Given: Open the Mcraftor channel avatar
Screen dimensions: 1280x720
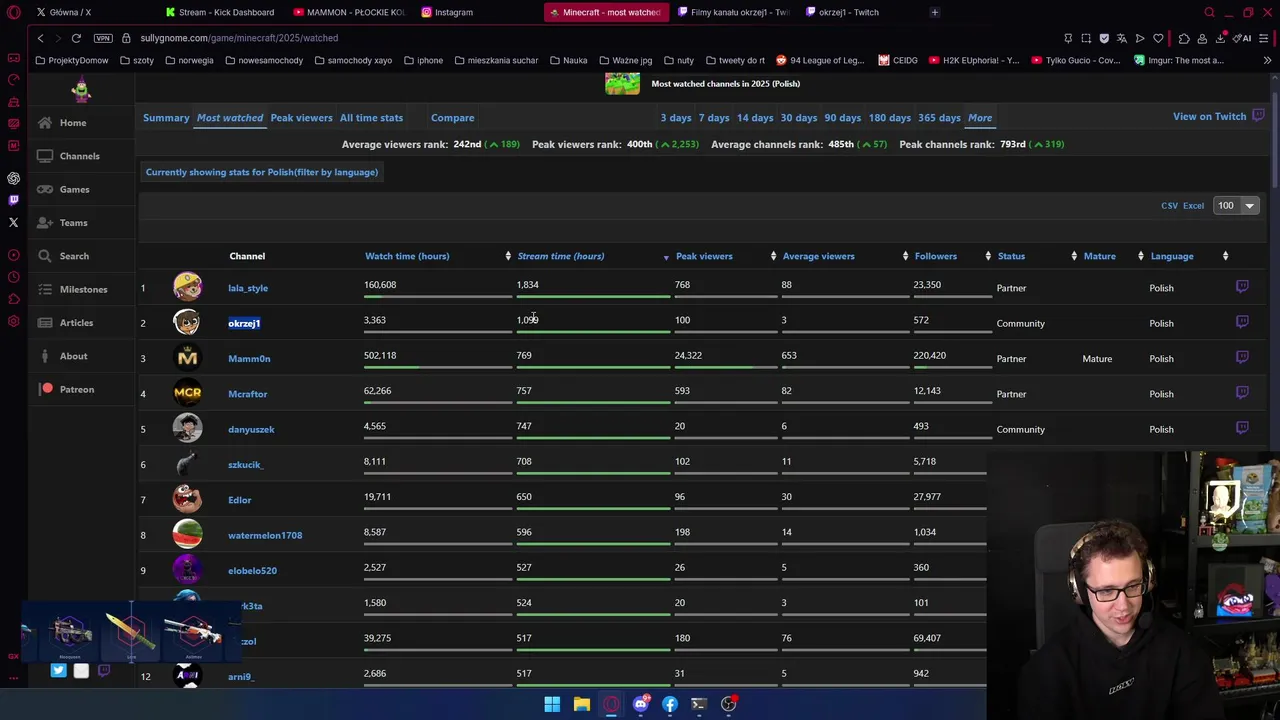Looking at the screenshot, I should point(187,393).
